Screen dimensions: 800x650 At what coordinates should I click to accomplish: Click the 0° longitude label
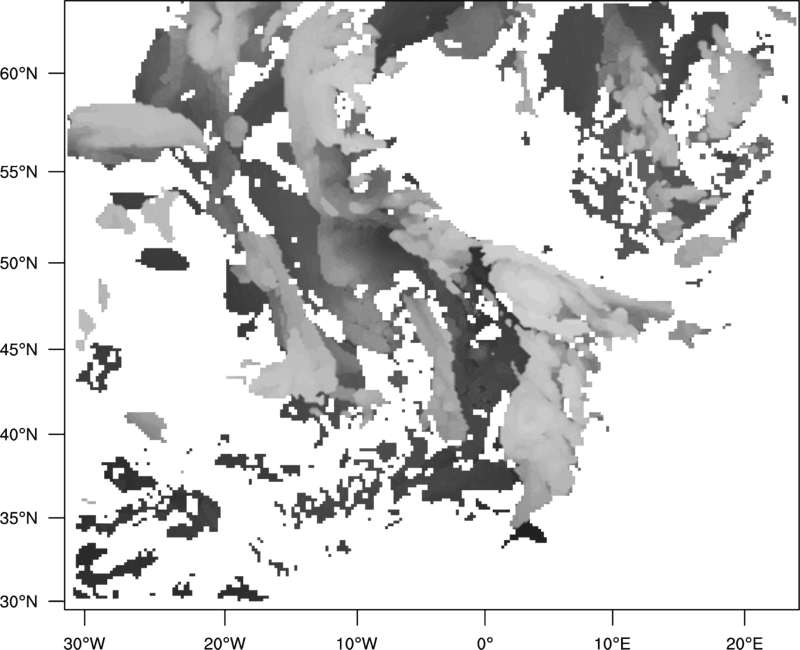(485, 643)
